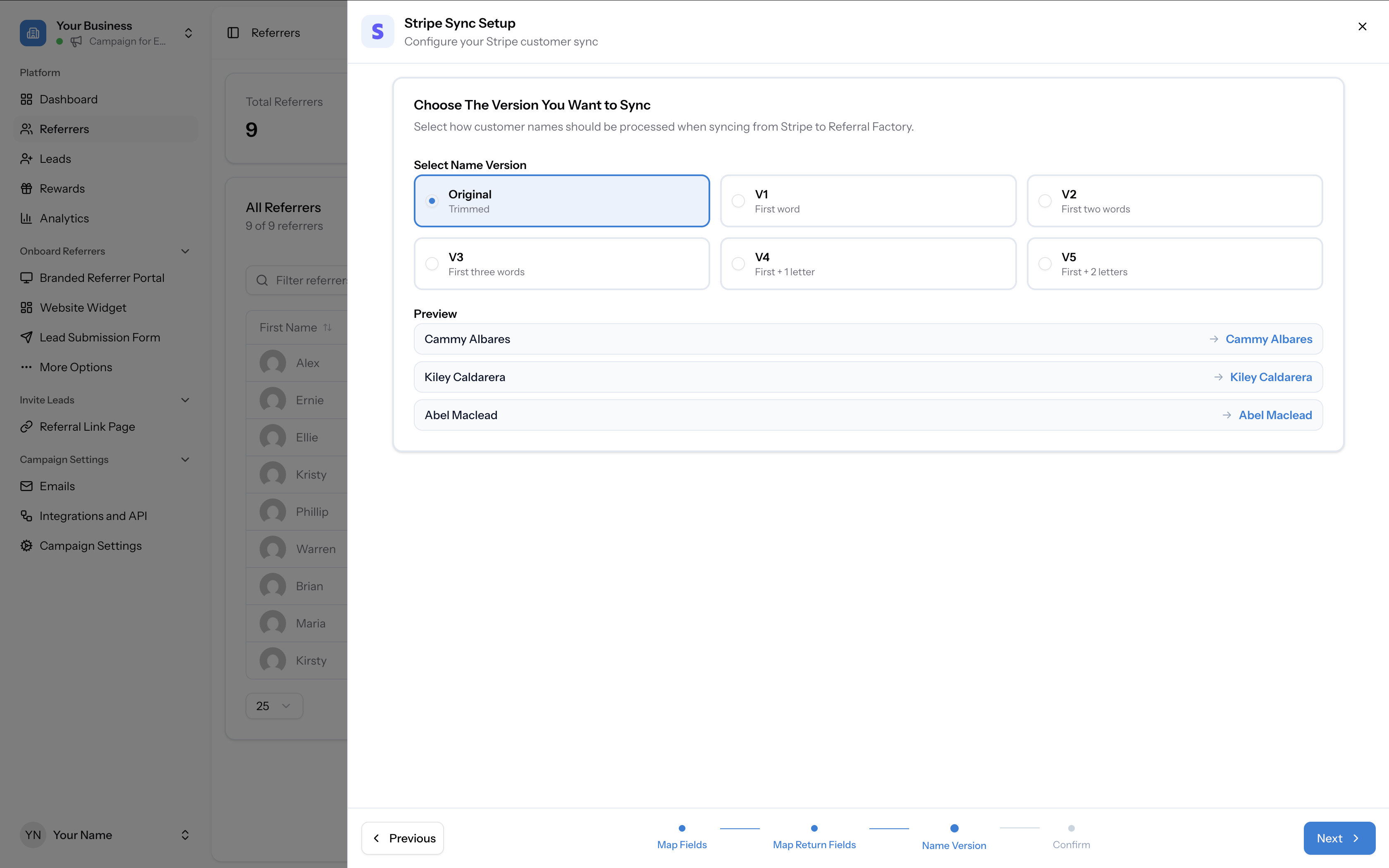The image size is (1389, 868).
Task: Open the Lead Submission Form settings
Action: click(100, 337)
